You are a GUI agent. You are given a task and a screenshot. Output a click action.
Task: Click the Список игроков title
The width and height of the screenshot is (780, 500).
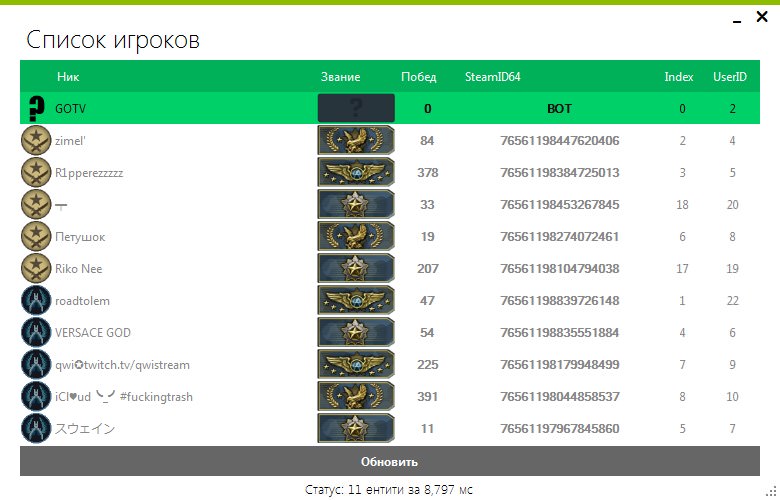(113, 40)
